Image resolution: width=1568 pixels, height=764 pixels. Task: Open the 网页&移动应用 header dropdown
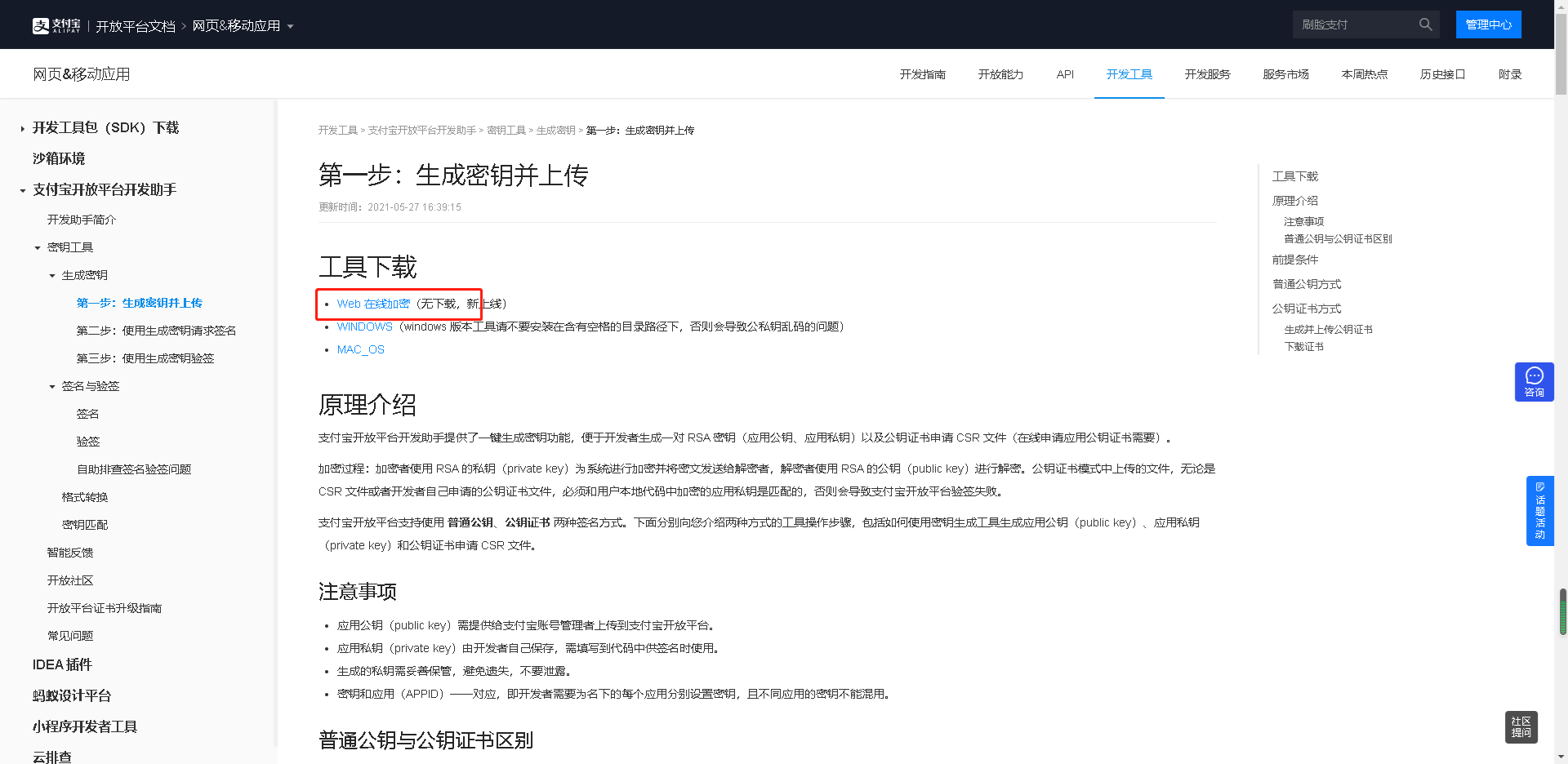[243, 26]
